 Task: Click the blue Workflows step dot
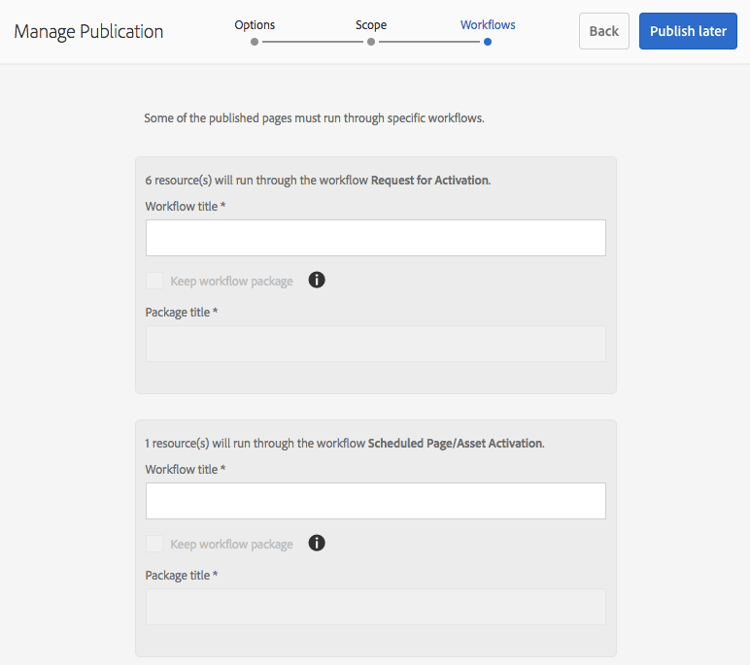click(487, 42)
